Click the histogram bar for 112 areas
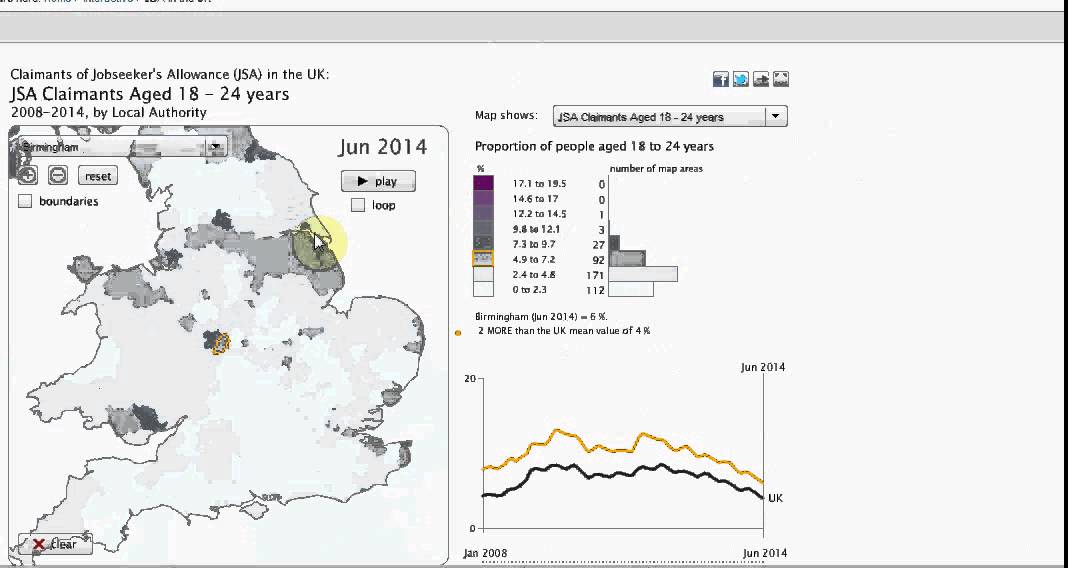The image size is (1068, 568). [631, 289]
